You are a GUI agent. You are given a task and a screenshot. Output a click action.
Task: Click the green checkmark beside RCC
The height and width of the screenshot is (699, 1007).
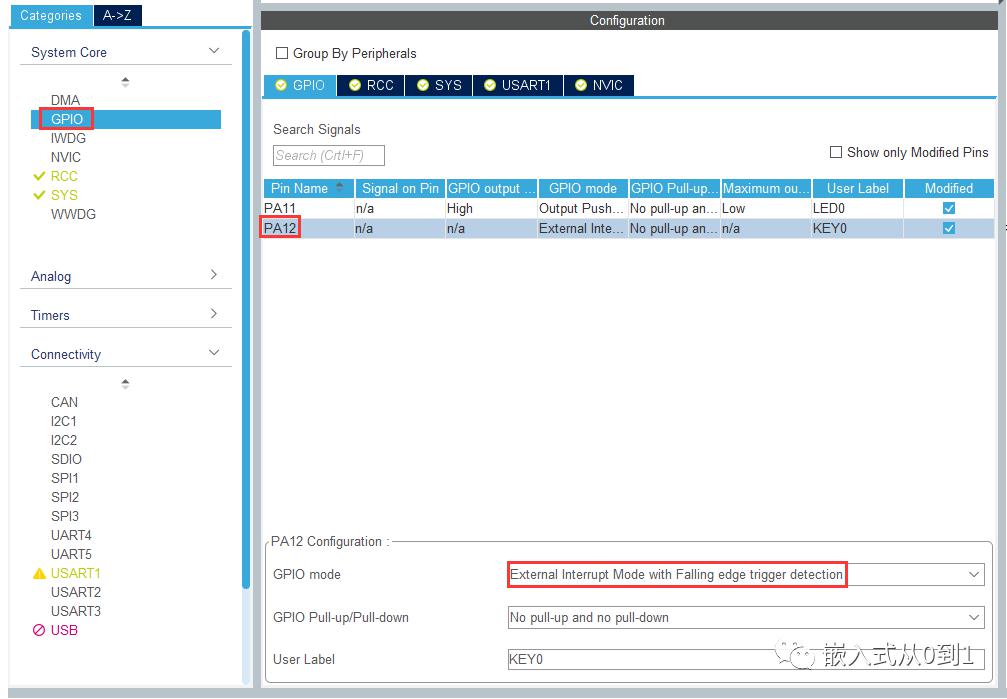point(39,176)
